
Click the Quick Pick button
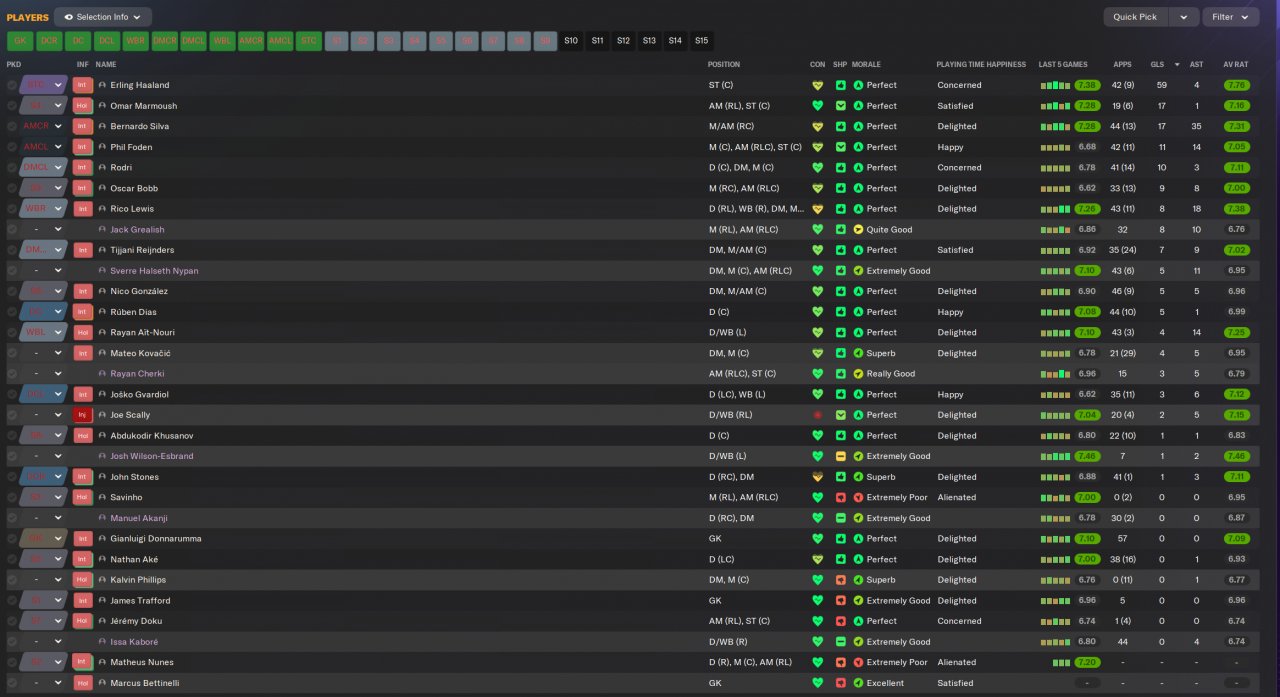(1135, 17)
